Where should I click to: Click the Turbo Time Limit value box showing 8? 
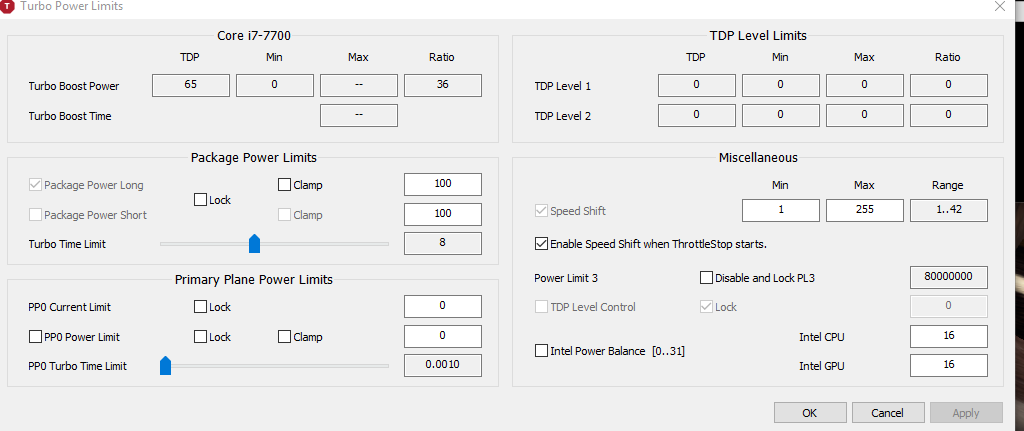[443, 244]
